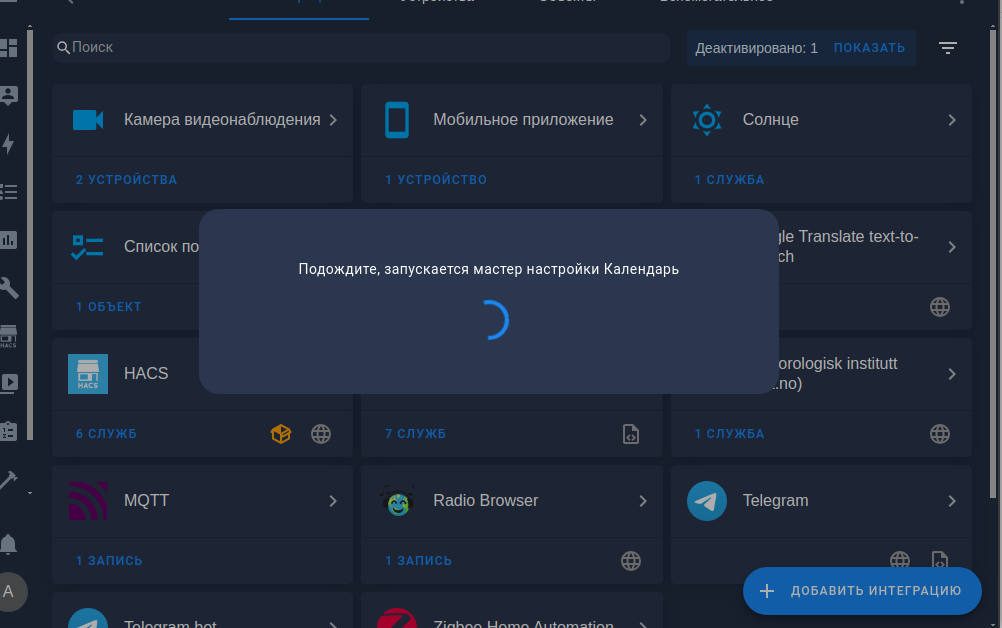Screen dimensions: 1002x628
Task: Click the HACS store logo icon
Action: coord(88,374)
